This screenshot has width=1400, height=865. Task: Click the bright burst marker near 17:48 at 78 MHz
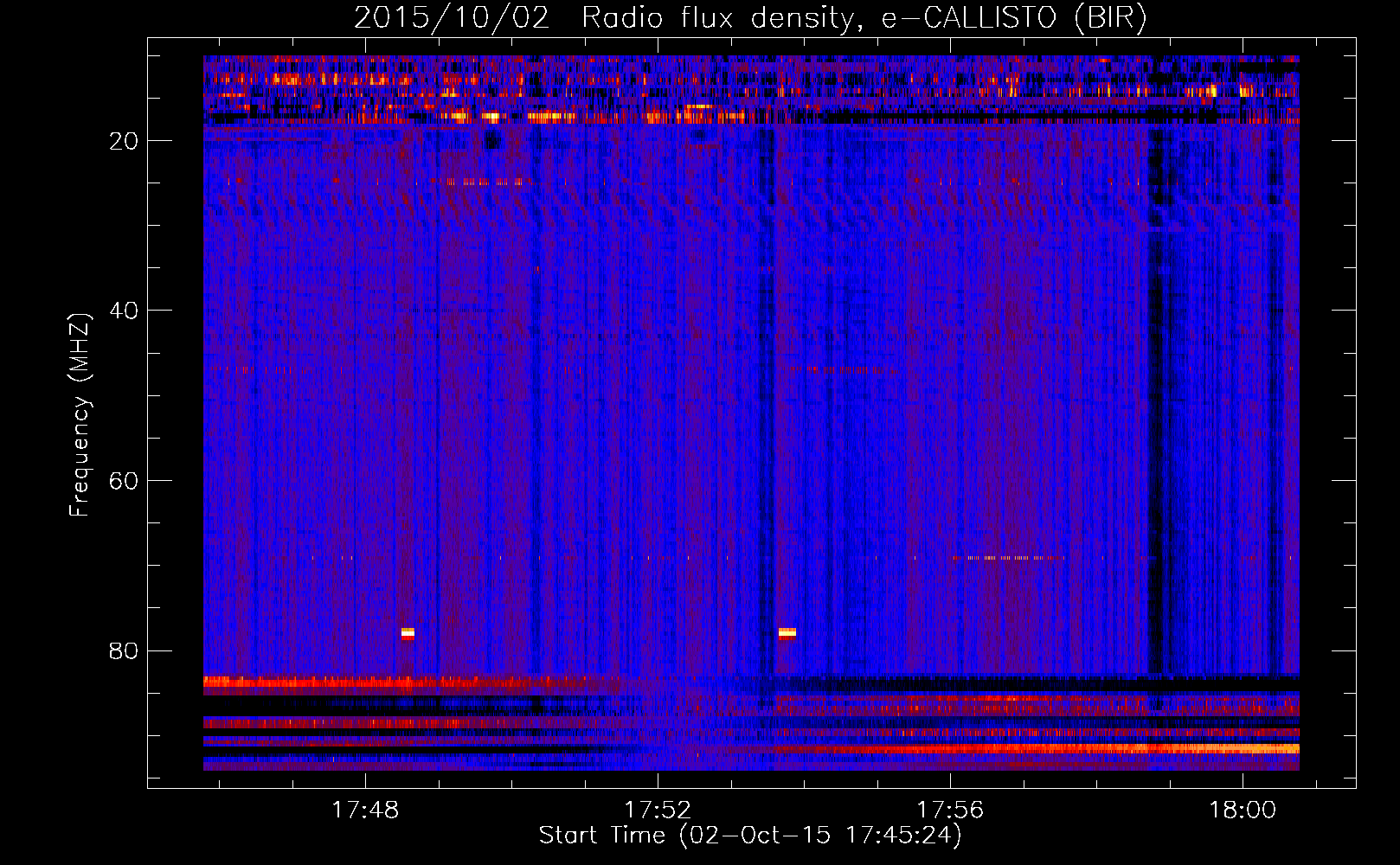click(x=408, y=634)
